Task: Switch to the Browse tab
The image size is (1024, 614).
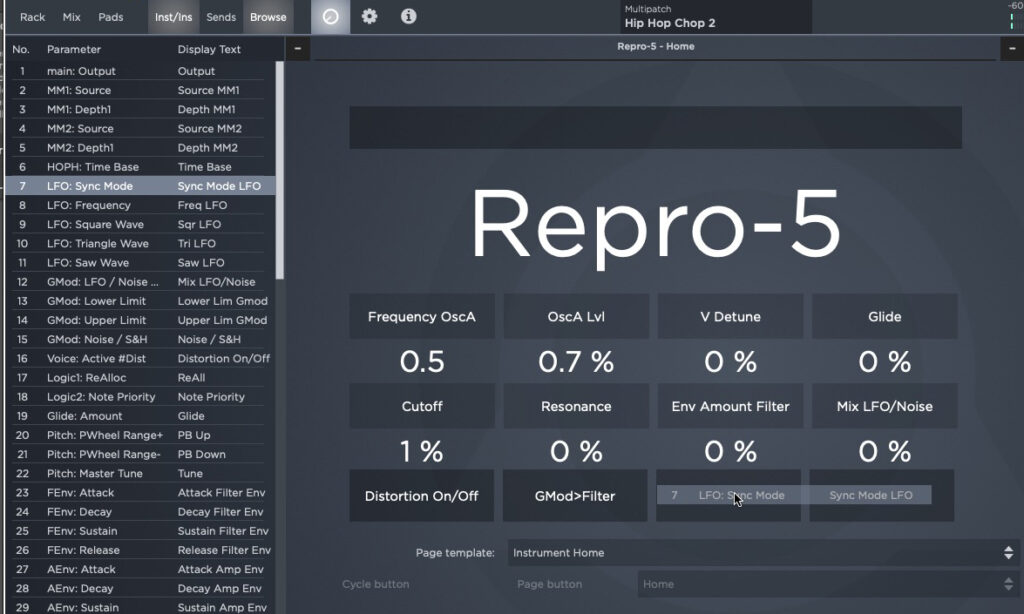Action: 268,17
